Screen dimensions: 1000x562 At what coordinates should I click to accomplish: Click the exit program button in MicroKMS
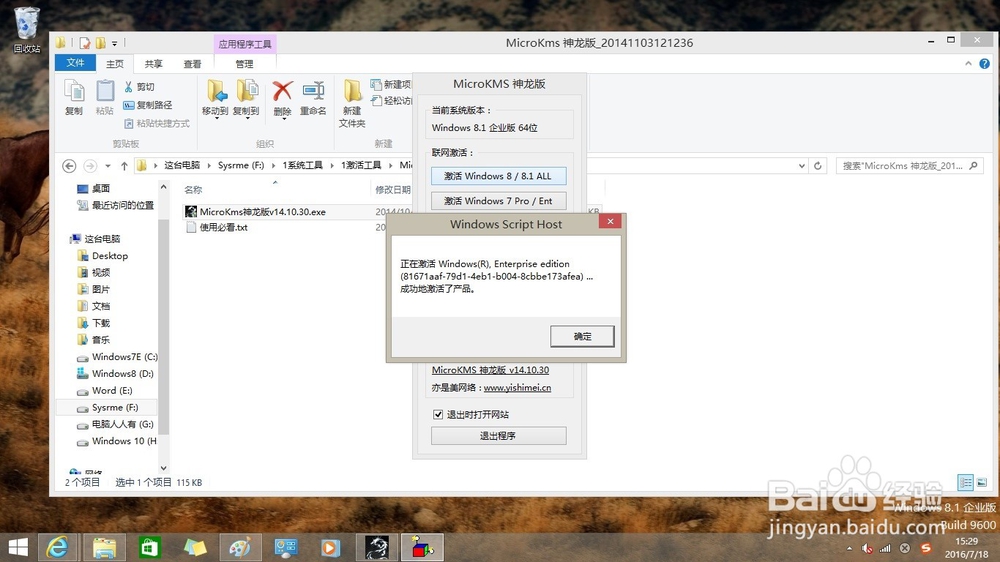click(x=498, y=436)
